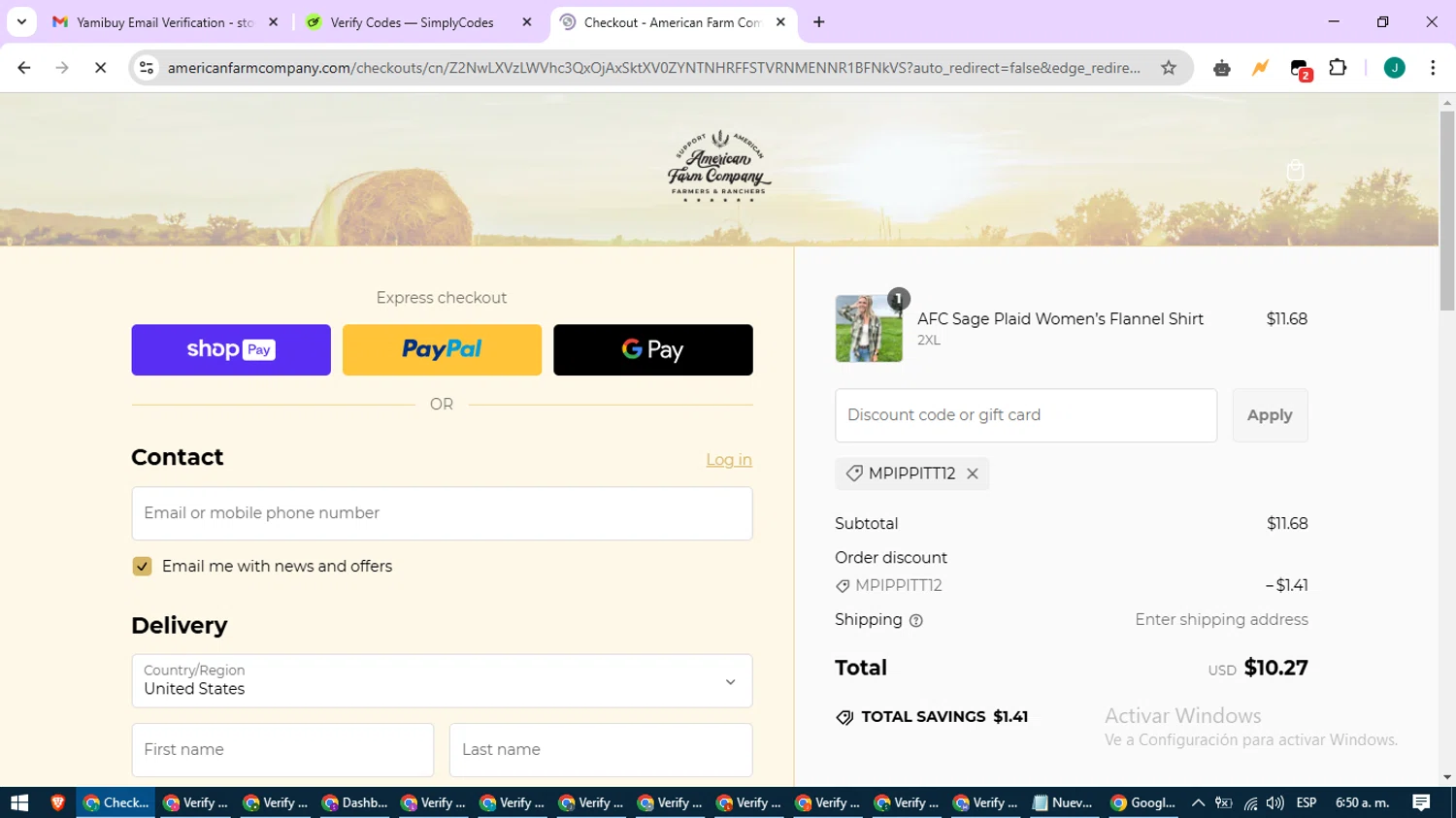Remove the MPIPPITT12 discount code

(x=973, y=474)
